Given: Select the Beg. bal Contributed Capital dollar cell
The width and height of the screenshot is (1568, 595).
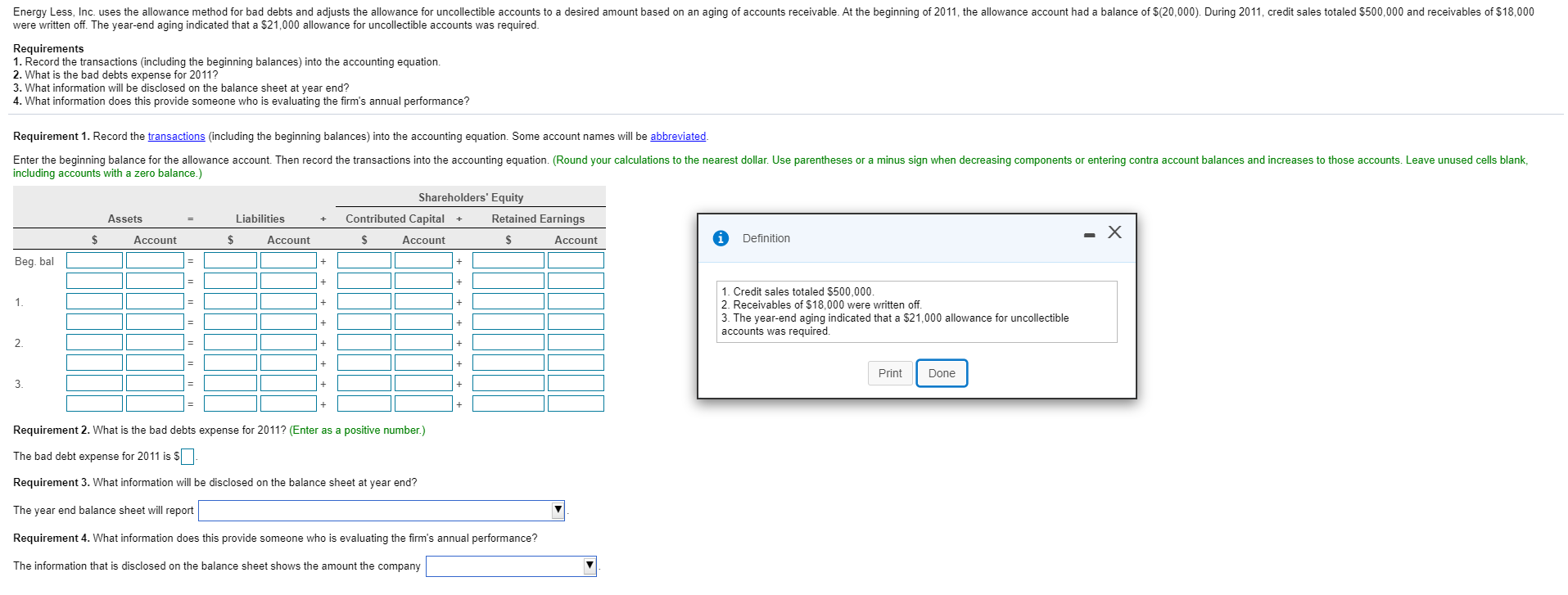Looking at the screenshot, I should (x=364, y=260).
